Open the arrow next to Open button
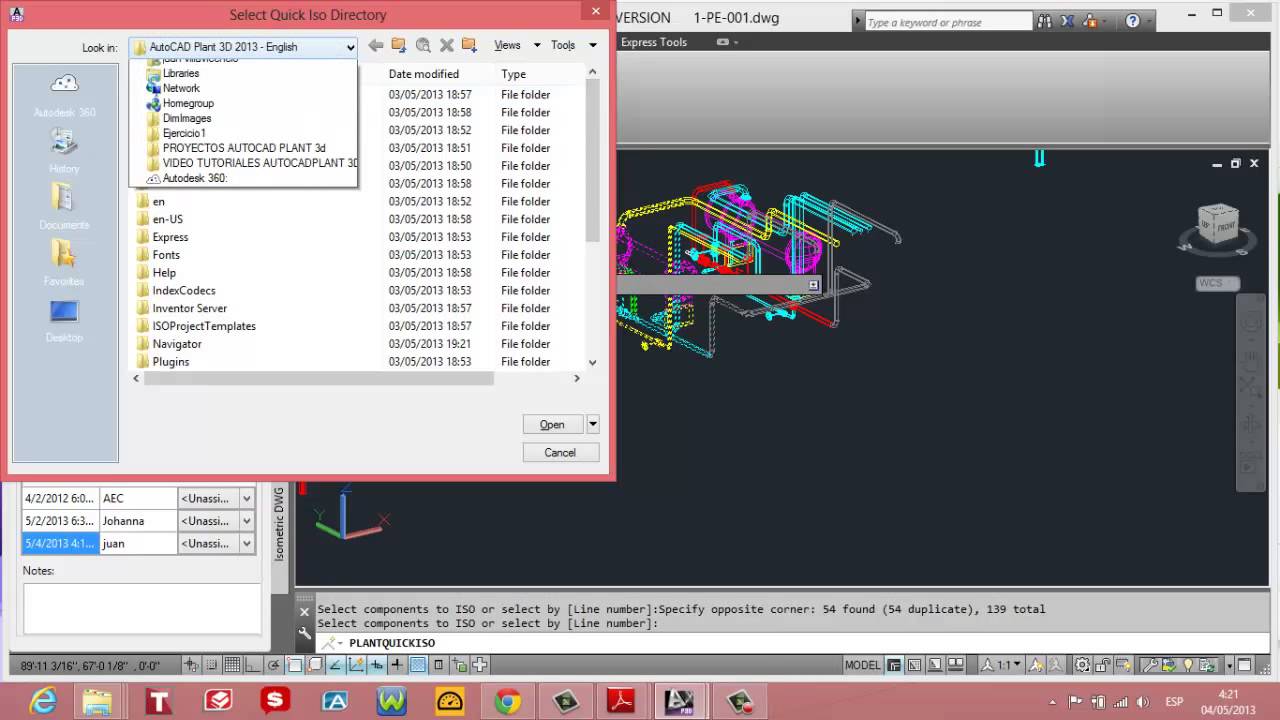The image size is (1280, 720). click(593, 425)
